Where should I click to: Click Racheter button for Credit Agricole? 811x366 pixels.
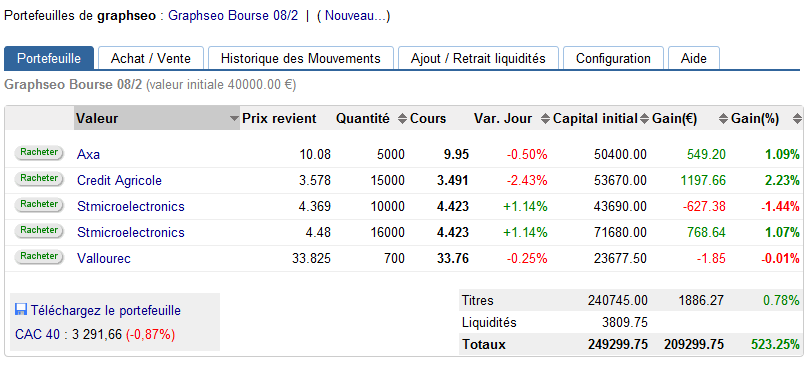[x=39, y=178]
